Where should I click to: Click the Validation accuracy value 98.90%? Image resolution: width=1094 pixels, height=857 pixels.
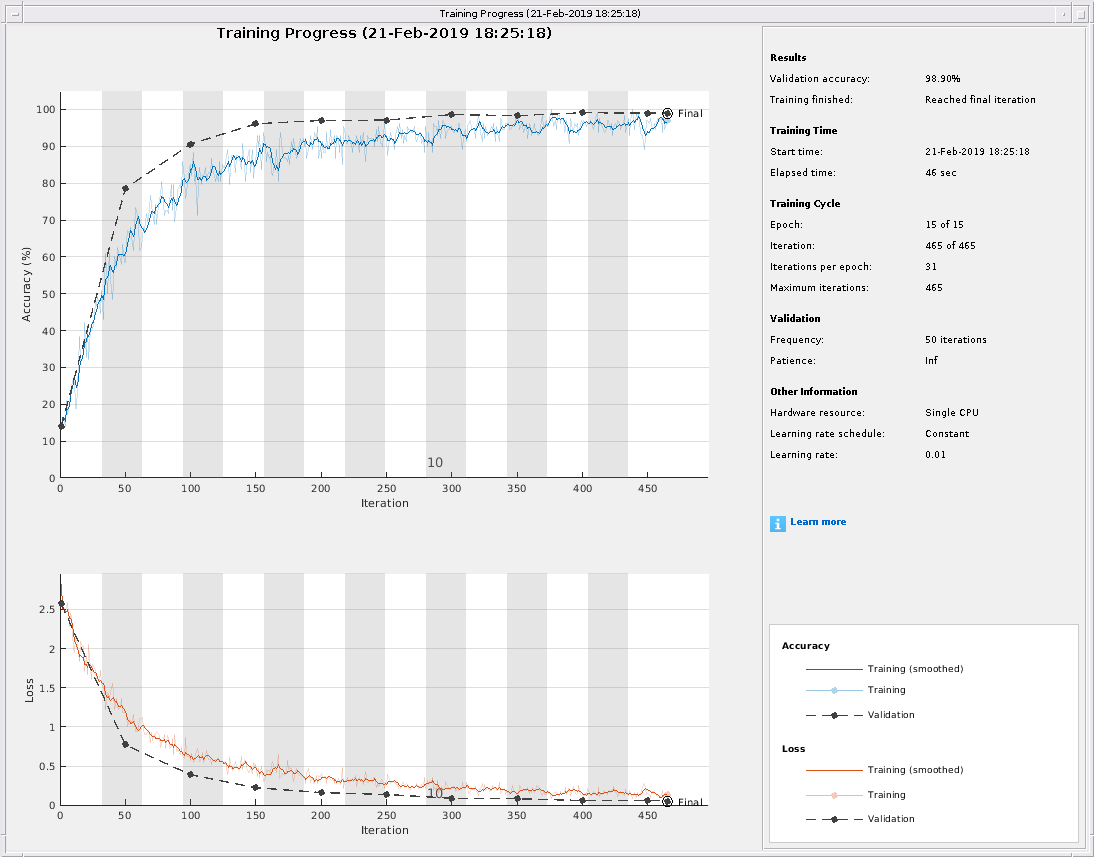(x=943, y=78)
